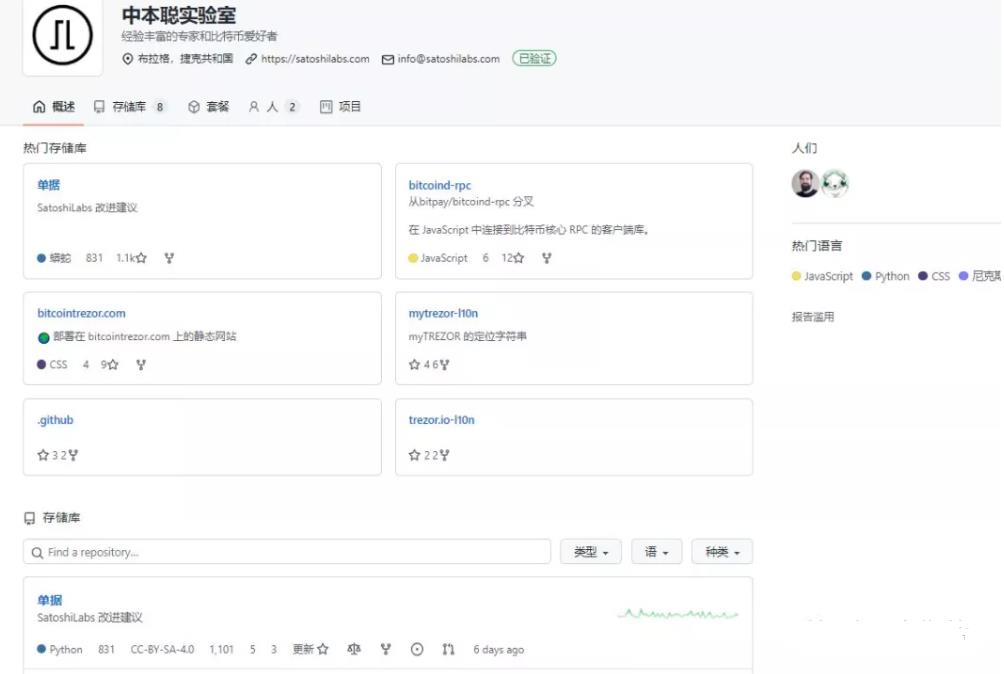This screenshot has height=674, width=1004.
Task: Click the info@satoshilabs.com email link
Action: tap(448, 59)
